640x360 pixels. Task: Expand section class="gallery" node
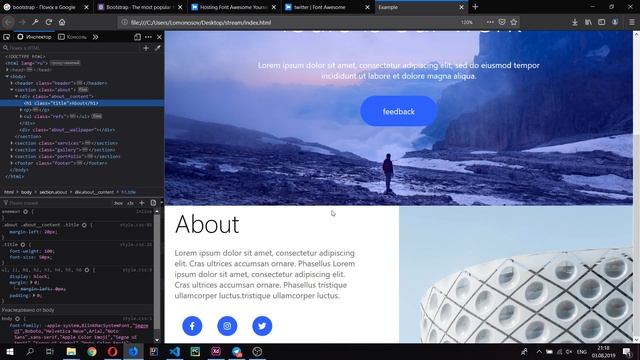coord(12,150)
